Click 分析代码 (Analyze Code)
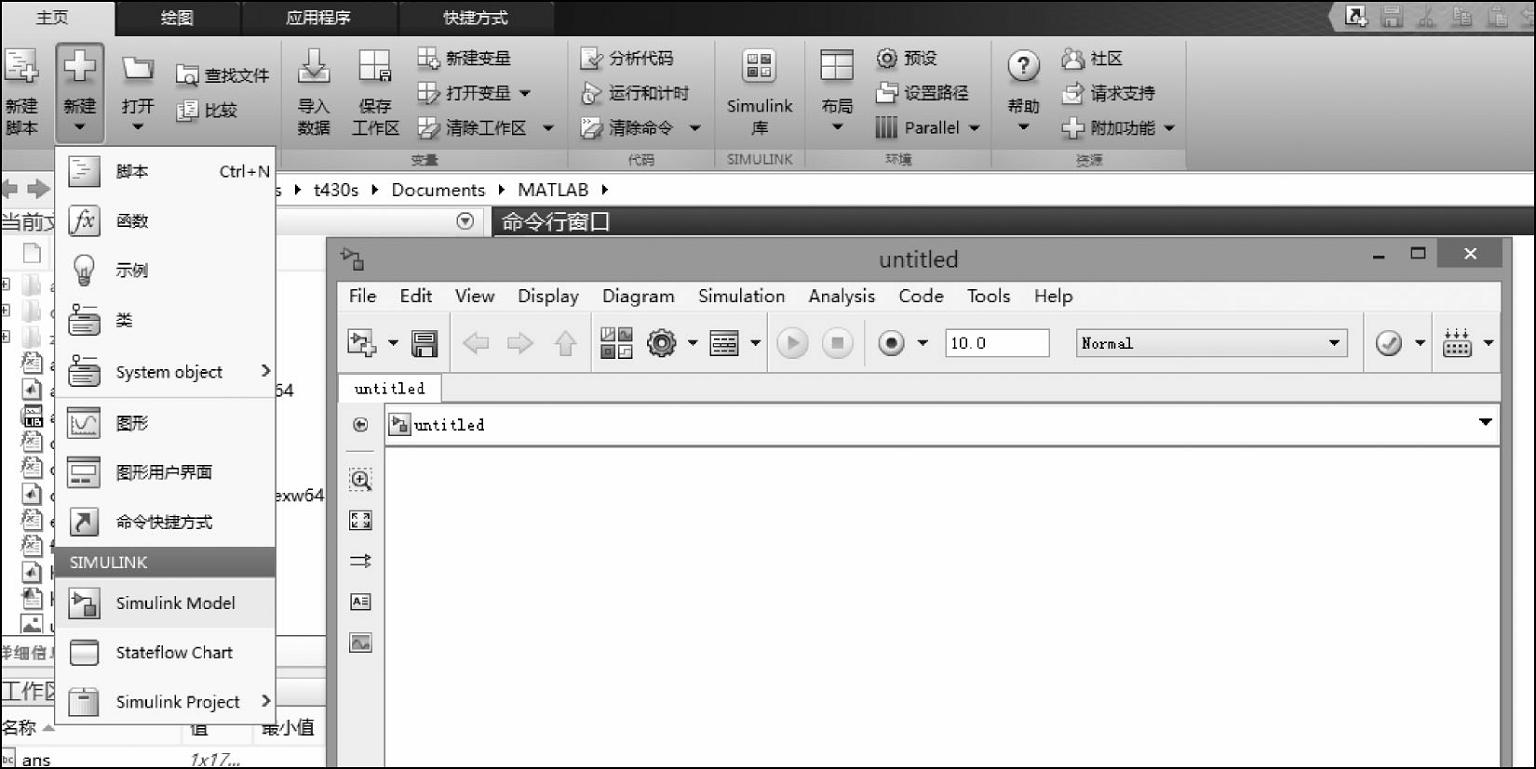 (627, 58)
